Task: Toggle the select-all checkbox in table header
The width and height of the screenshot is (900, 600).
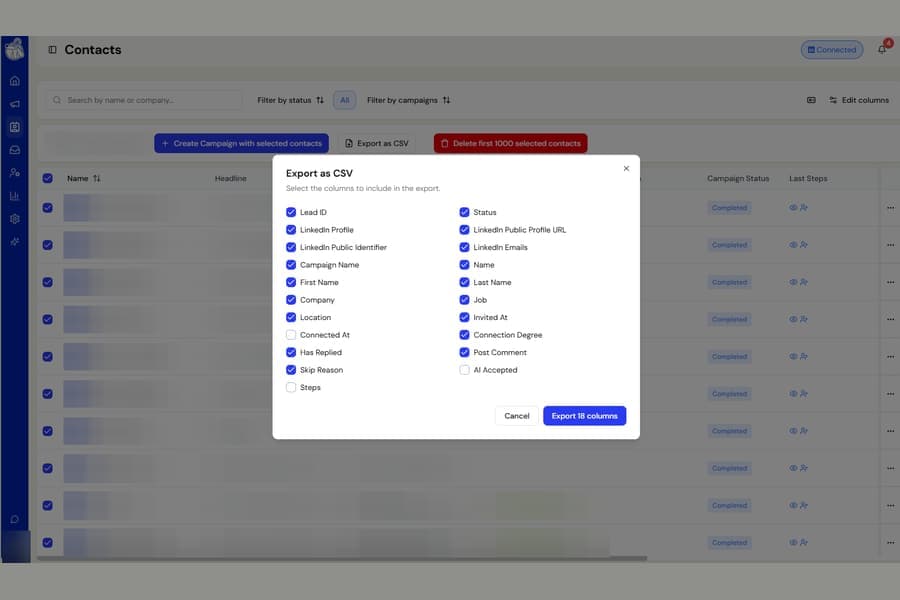Action: point(48,179)
